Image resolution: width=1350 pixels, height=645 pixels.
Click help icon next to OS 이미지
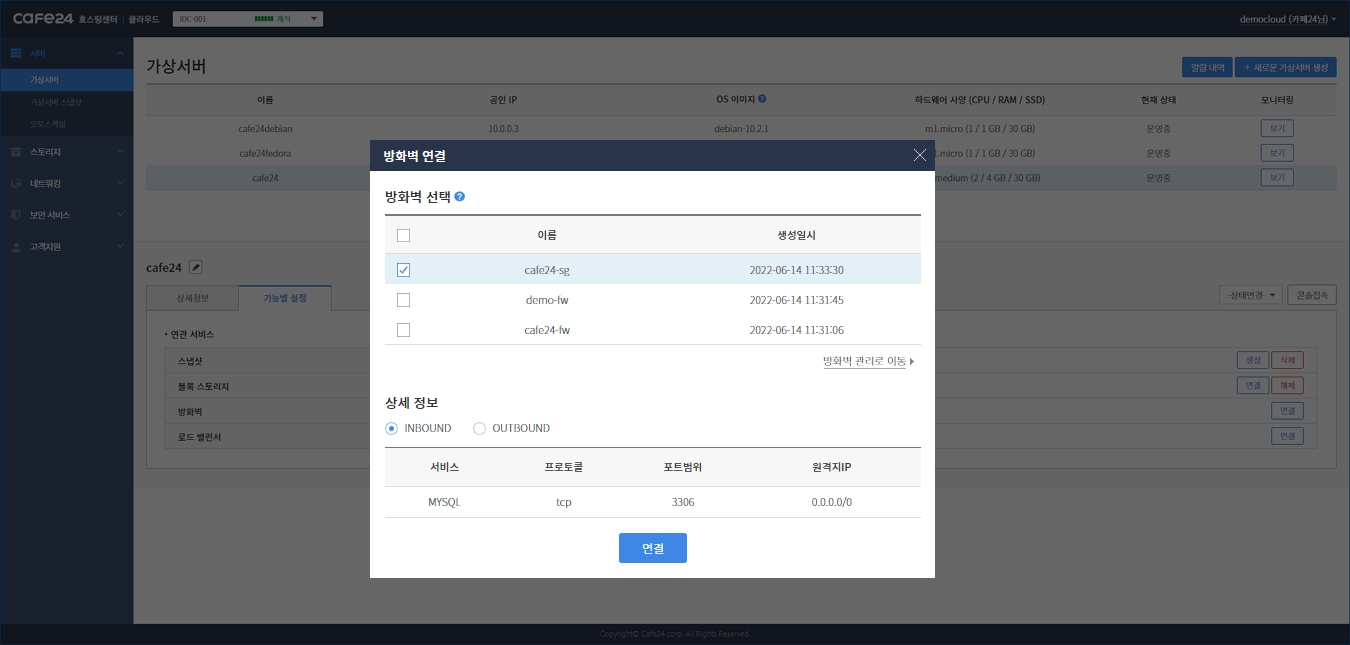[762, 99]
